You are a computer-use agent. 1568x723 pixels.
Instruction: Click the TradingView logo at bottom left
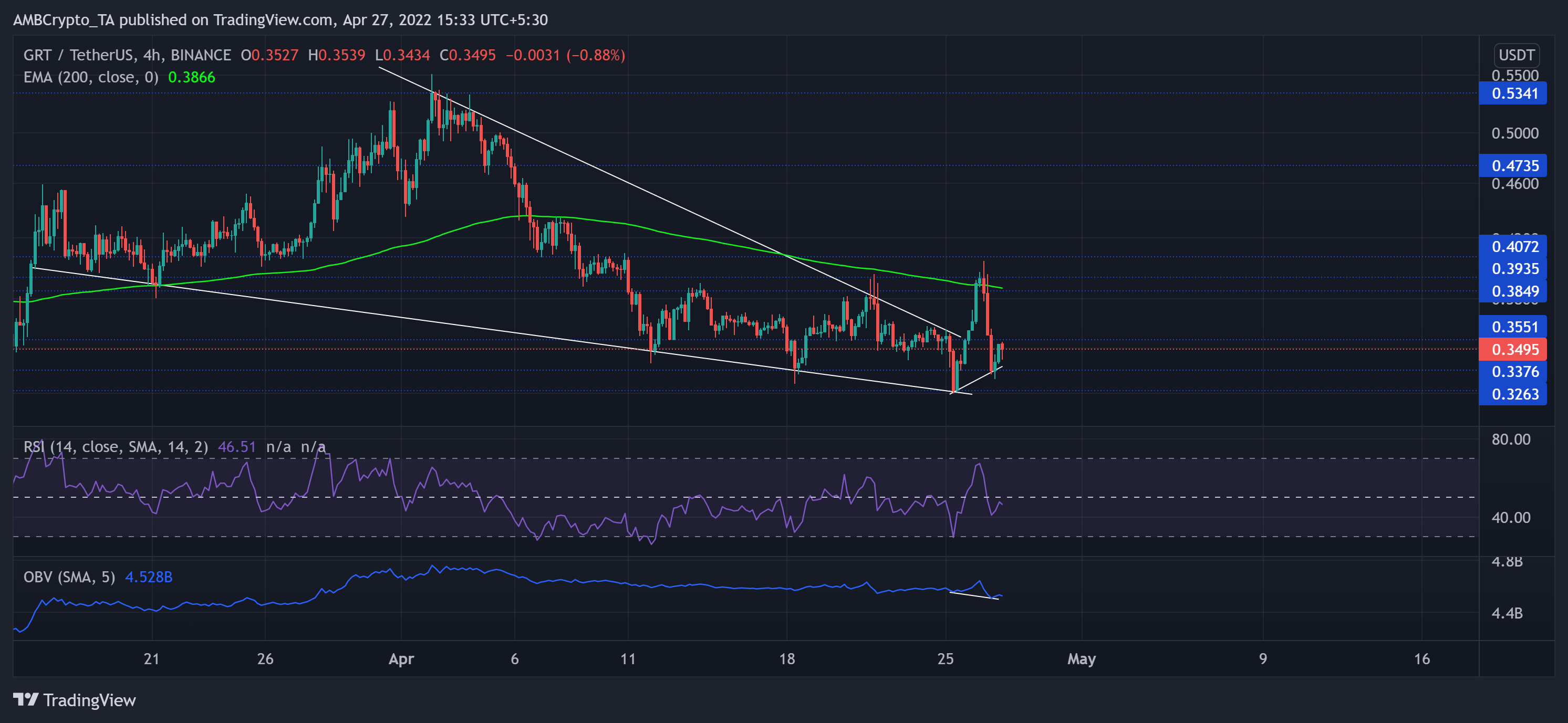click(x=74, y=700)
